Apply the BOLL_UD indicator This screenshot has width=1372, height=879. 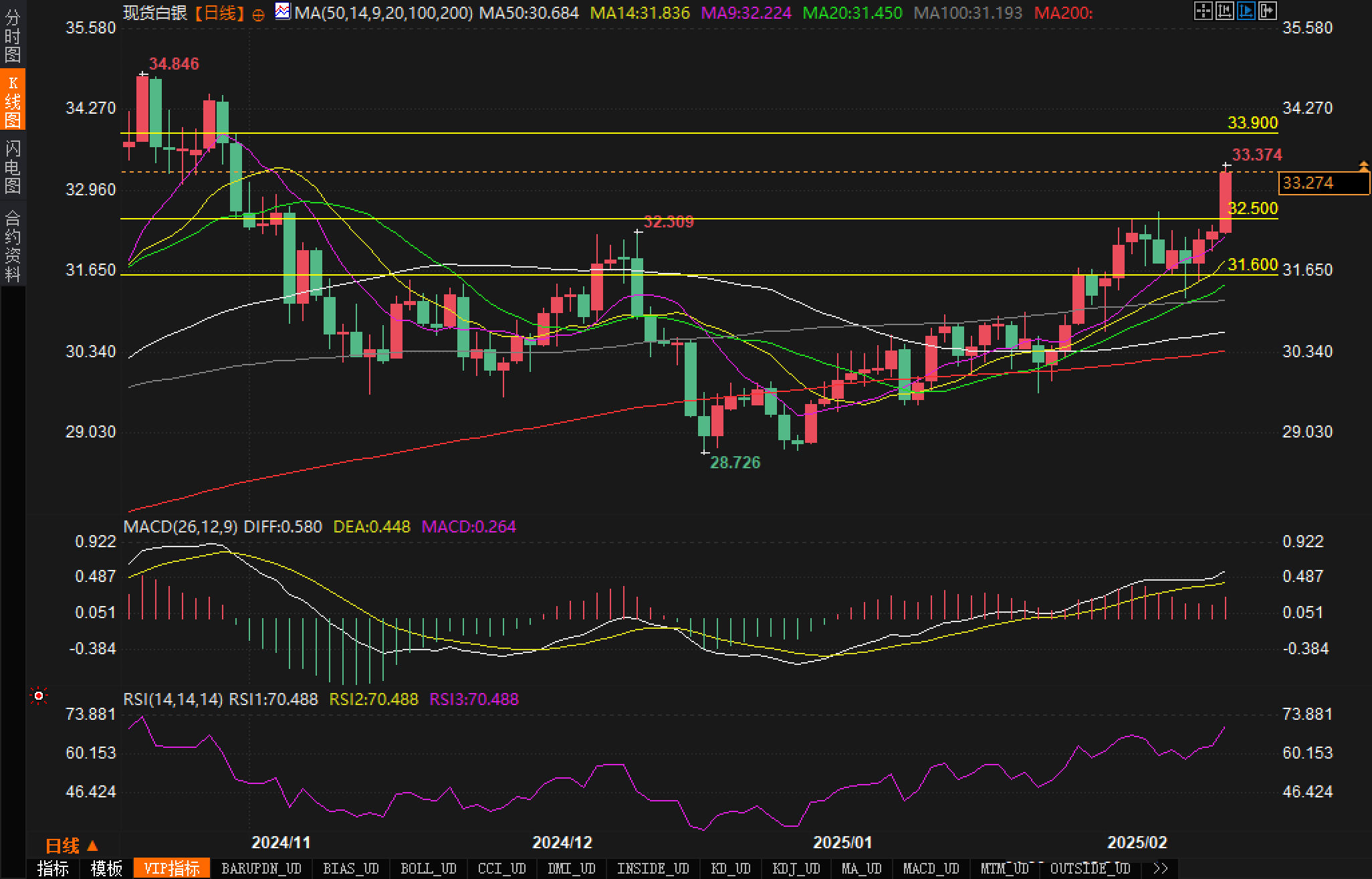428,868
